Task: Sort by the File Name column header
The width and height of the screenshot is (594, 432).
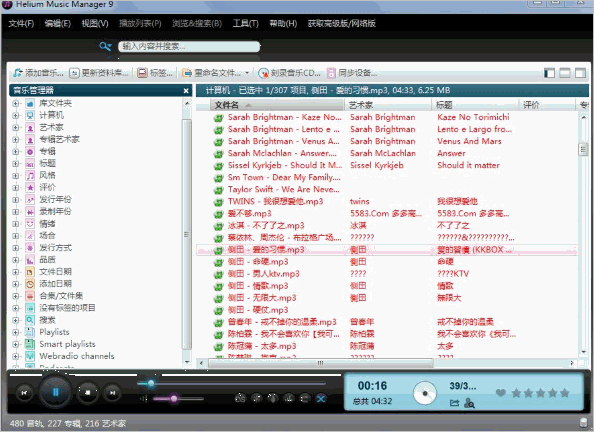Action: [277, 105]
